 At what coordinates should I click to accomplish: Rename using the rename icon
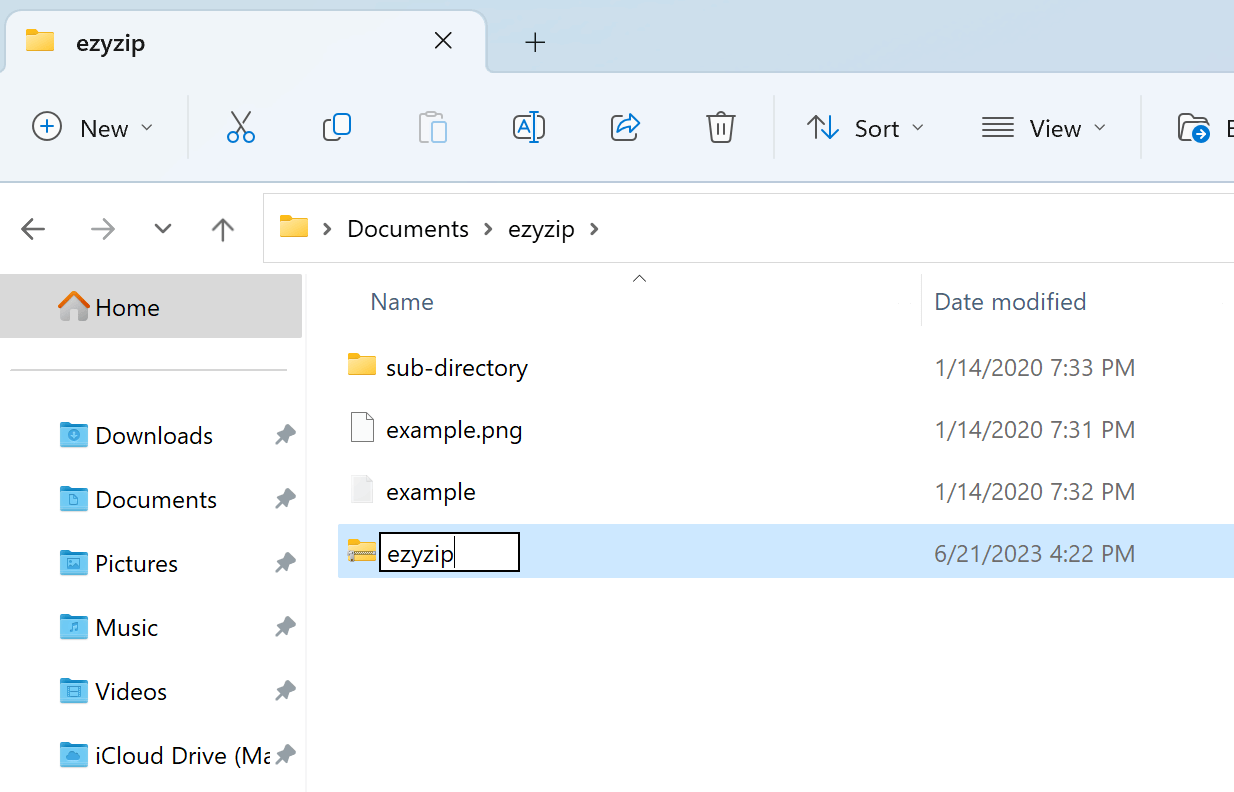[x=528, y=127]
